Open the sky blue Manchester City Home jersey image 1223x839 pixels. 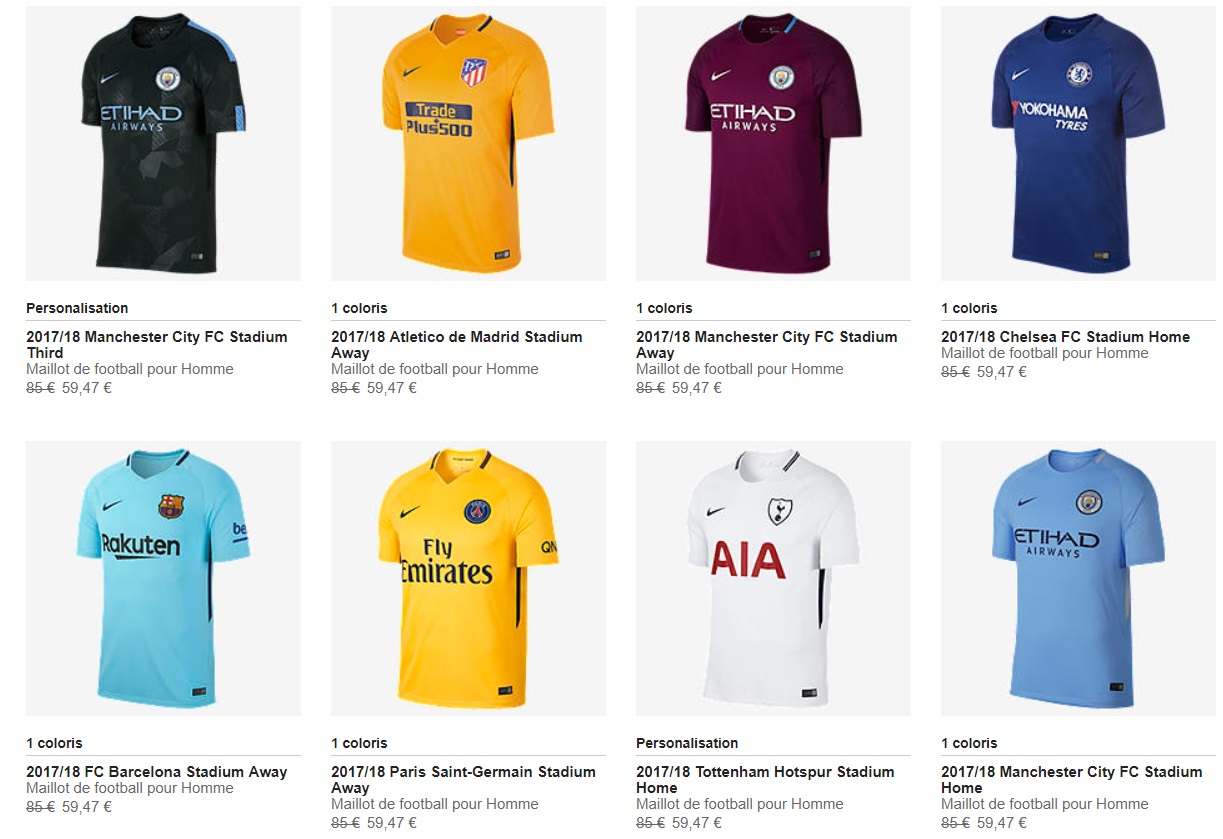pos(1078,578)
